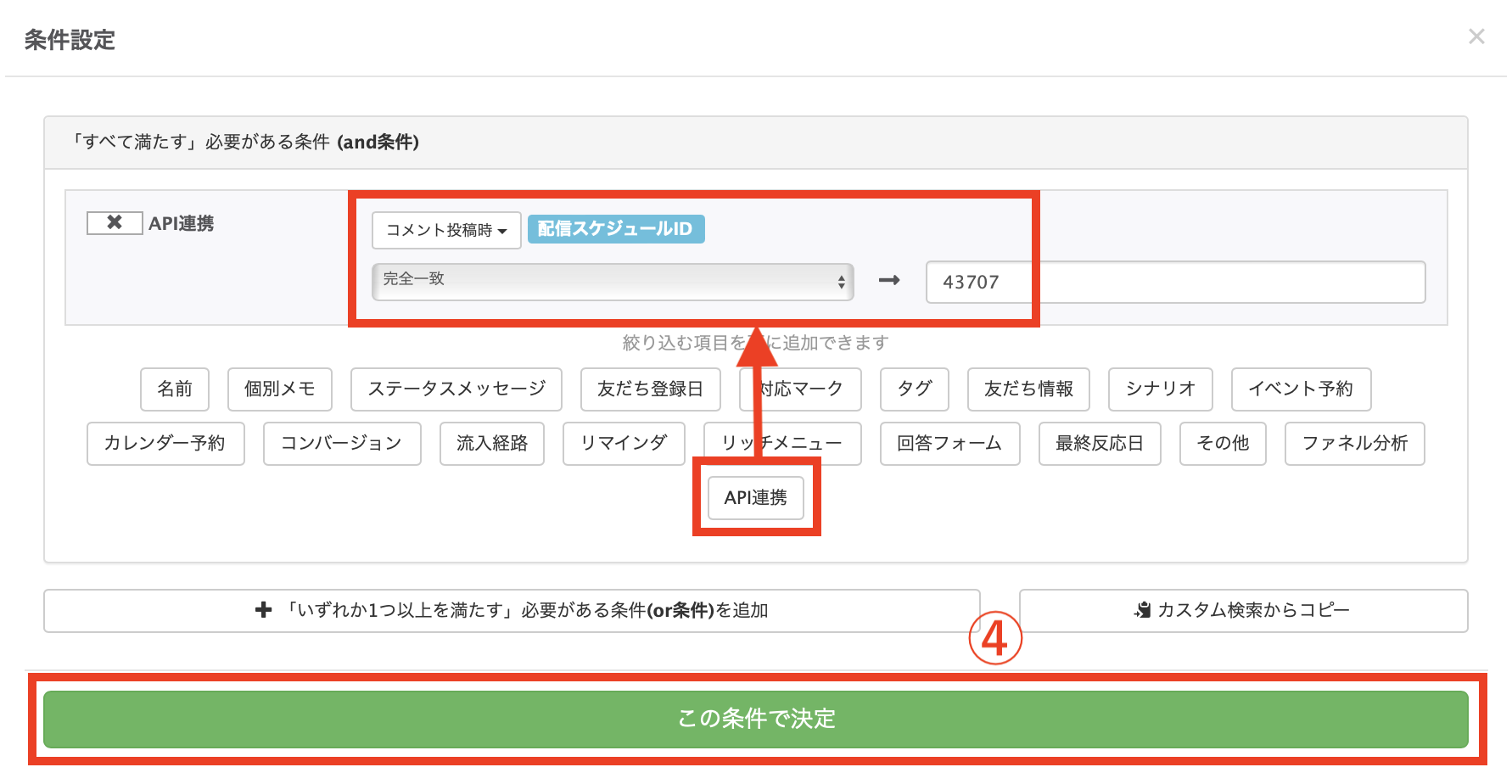The height and width of the screenshot is (784, 1512).
Task: Open the 完全一致 match type select
Action: pos(613,281)
